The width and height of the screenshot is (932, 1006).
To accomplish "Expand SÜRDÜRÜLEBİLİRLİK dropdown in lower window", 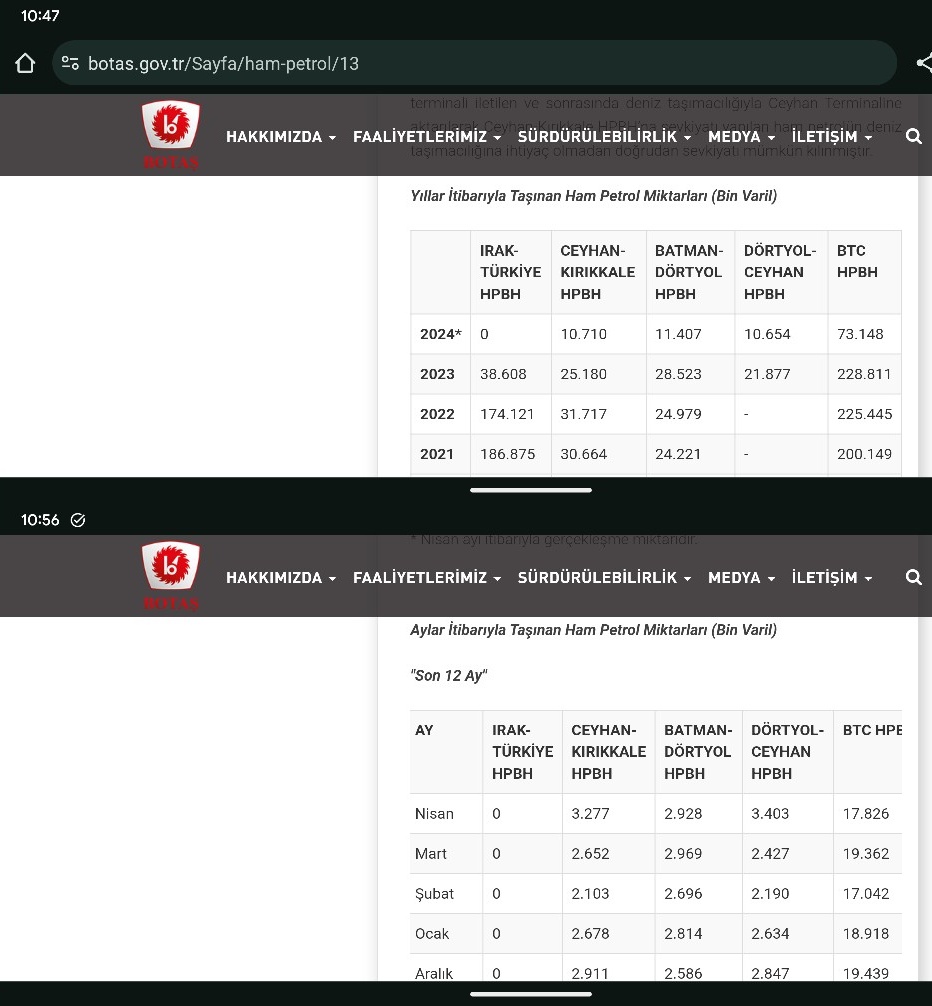I will pyautogui.click(x=604, y=578).
